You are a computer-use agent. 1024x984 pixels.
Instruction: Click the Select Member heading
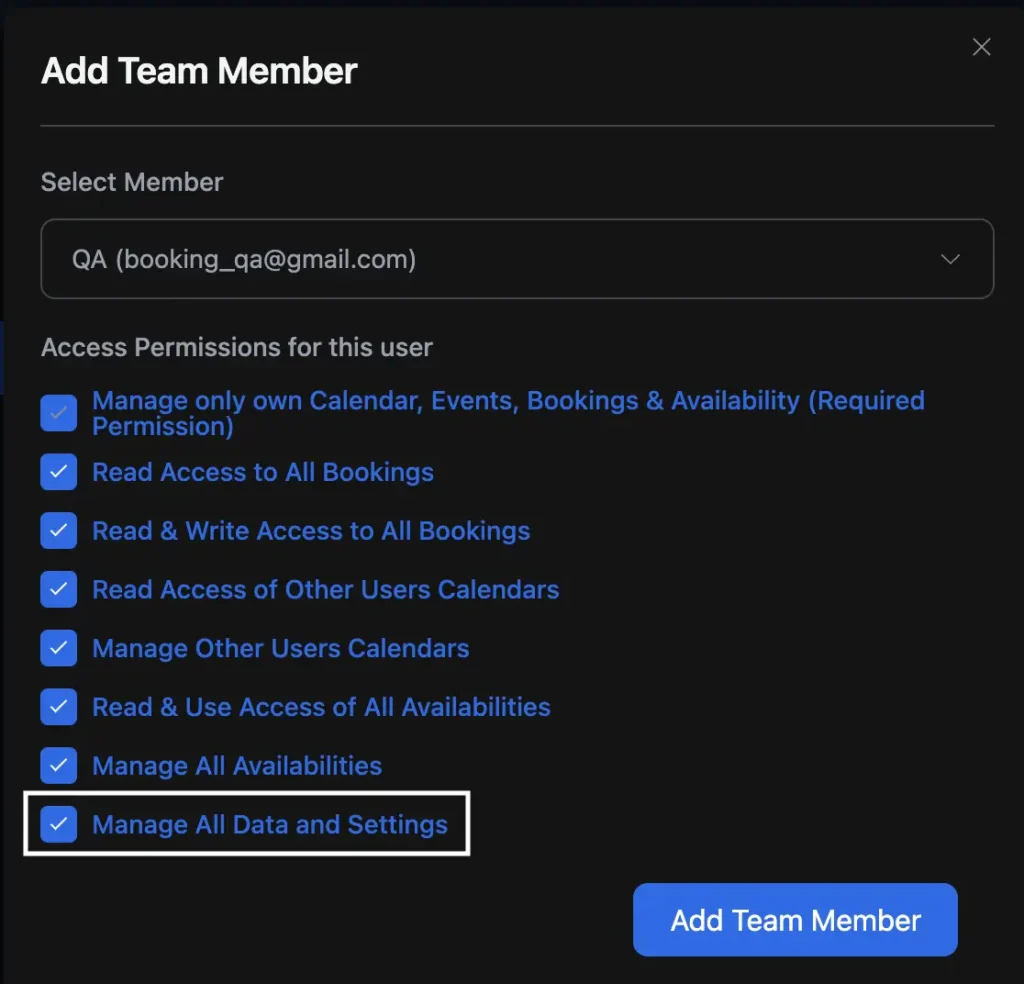131,182
